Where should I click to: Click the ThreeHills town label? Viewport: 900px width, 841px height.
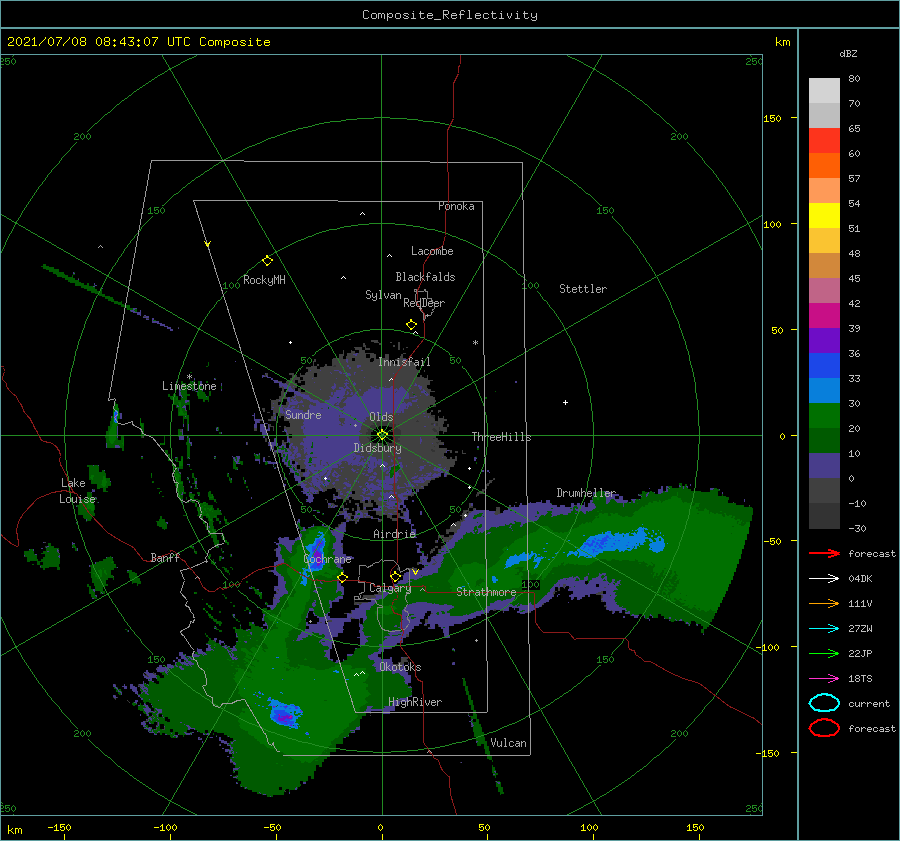pyautogui.click(x=501, y=437)
